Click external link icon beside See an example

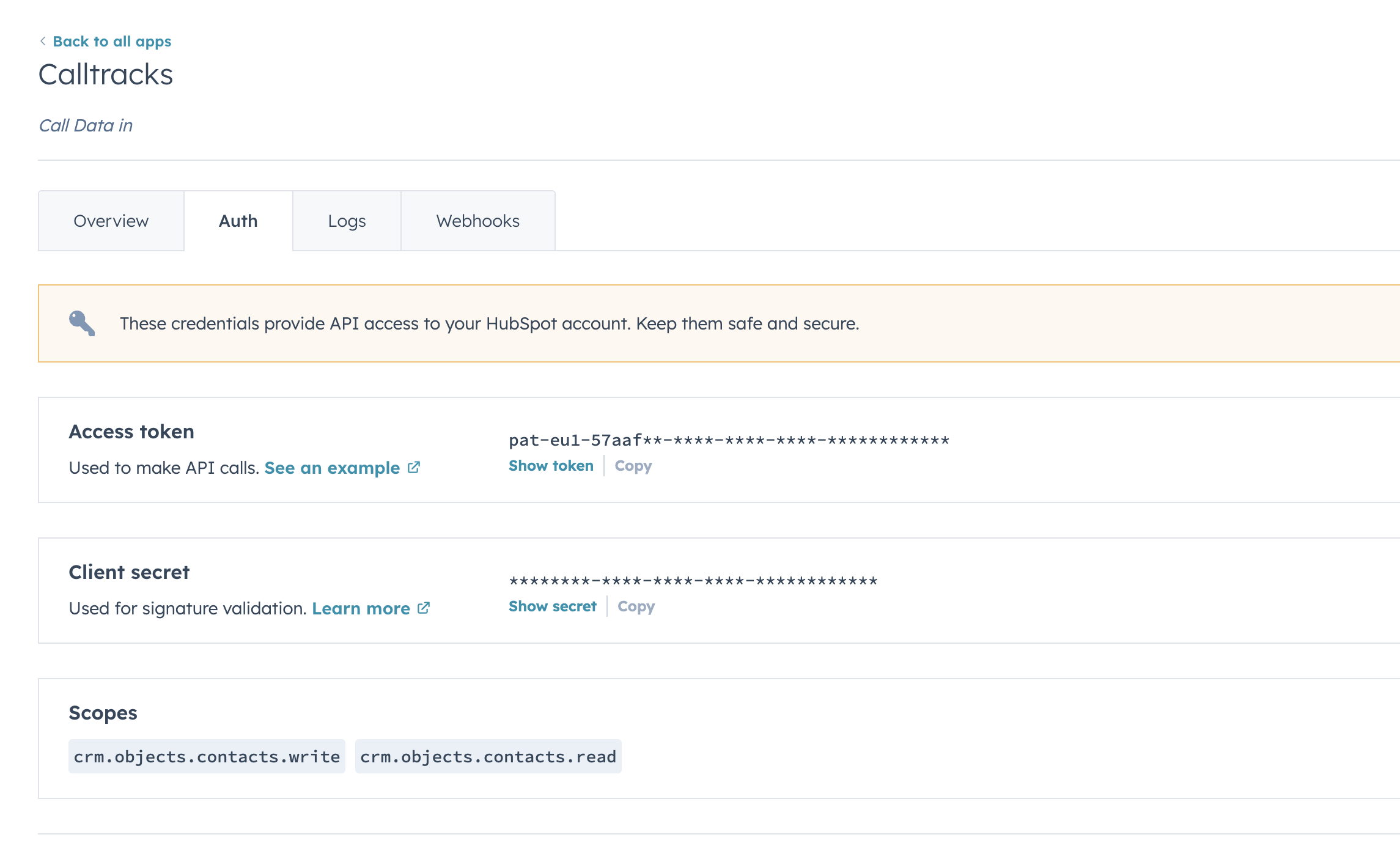coord(414,467)
